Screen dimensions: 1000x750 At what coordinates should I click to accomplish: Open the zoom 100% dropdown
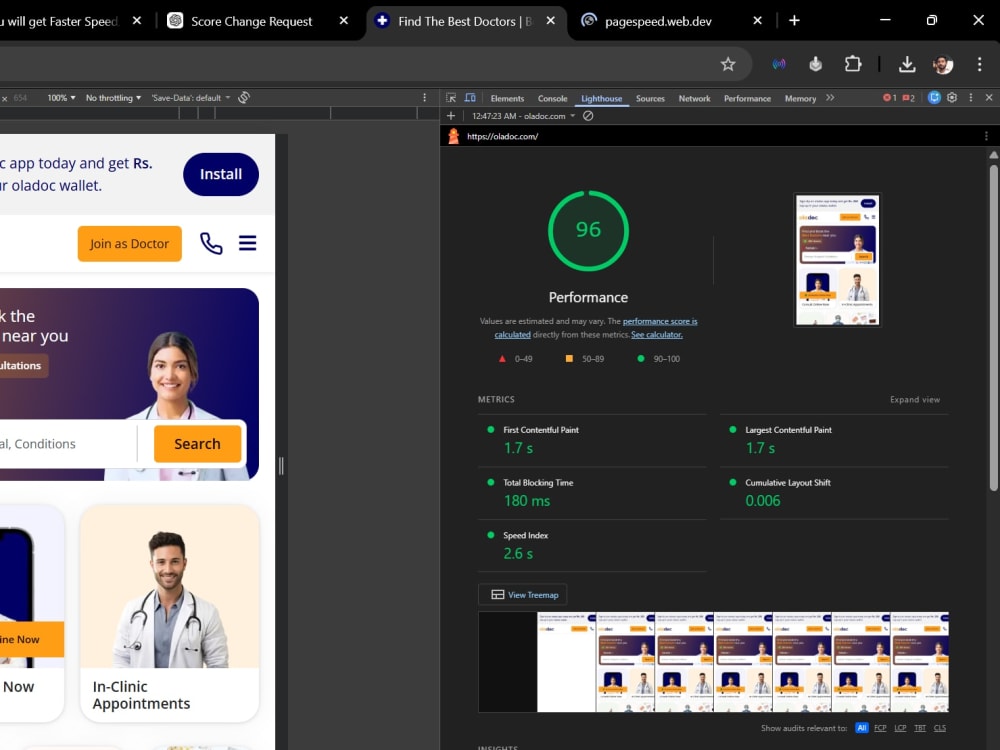click(x=61, y=98)
